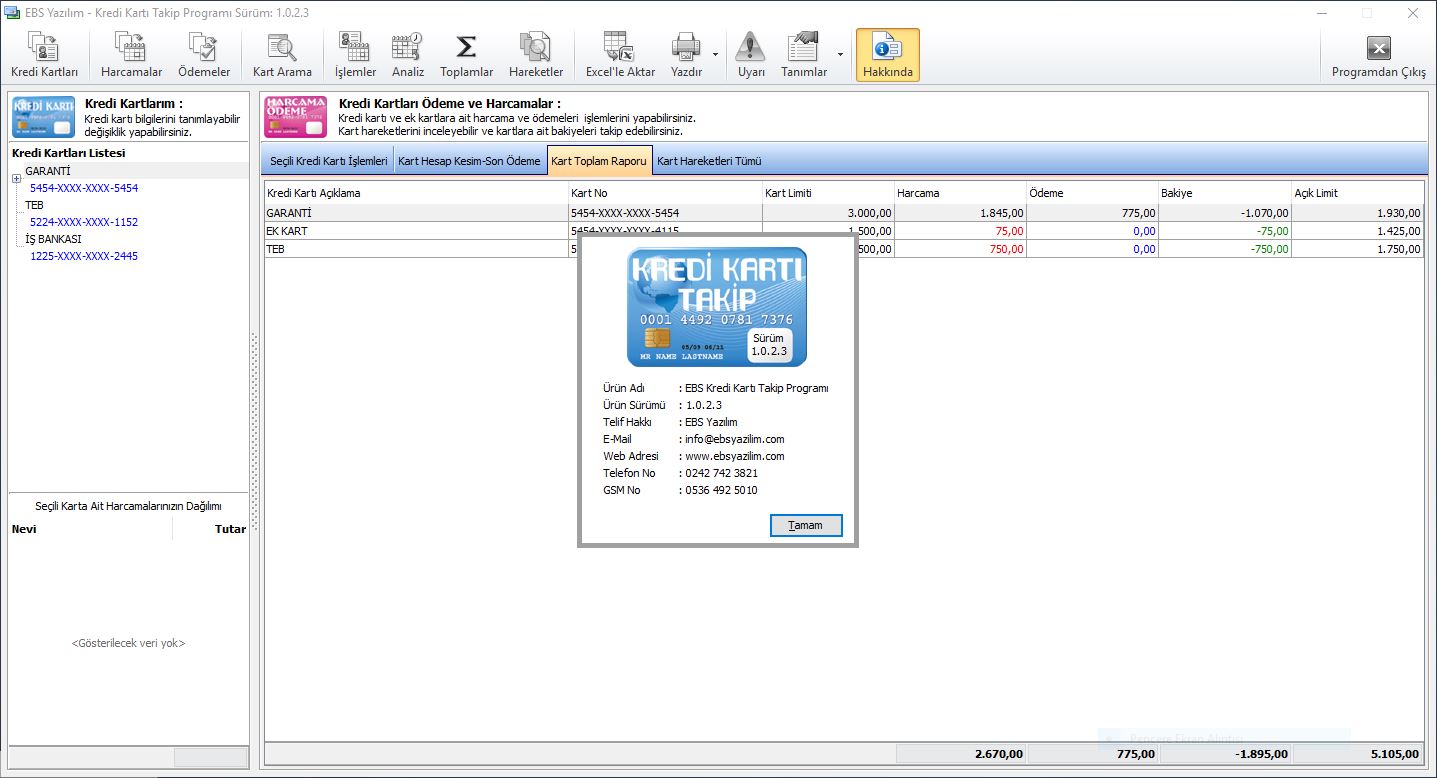Open the Tanımlar toolbar icon
This screenshot has height=778, width=1437.
[x=804, y=55]
